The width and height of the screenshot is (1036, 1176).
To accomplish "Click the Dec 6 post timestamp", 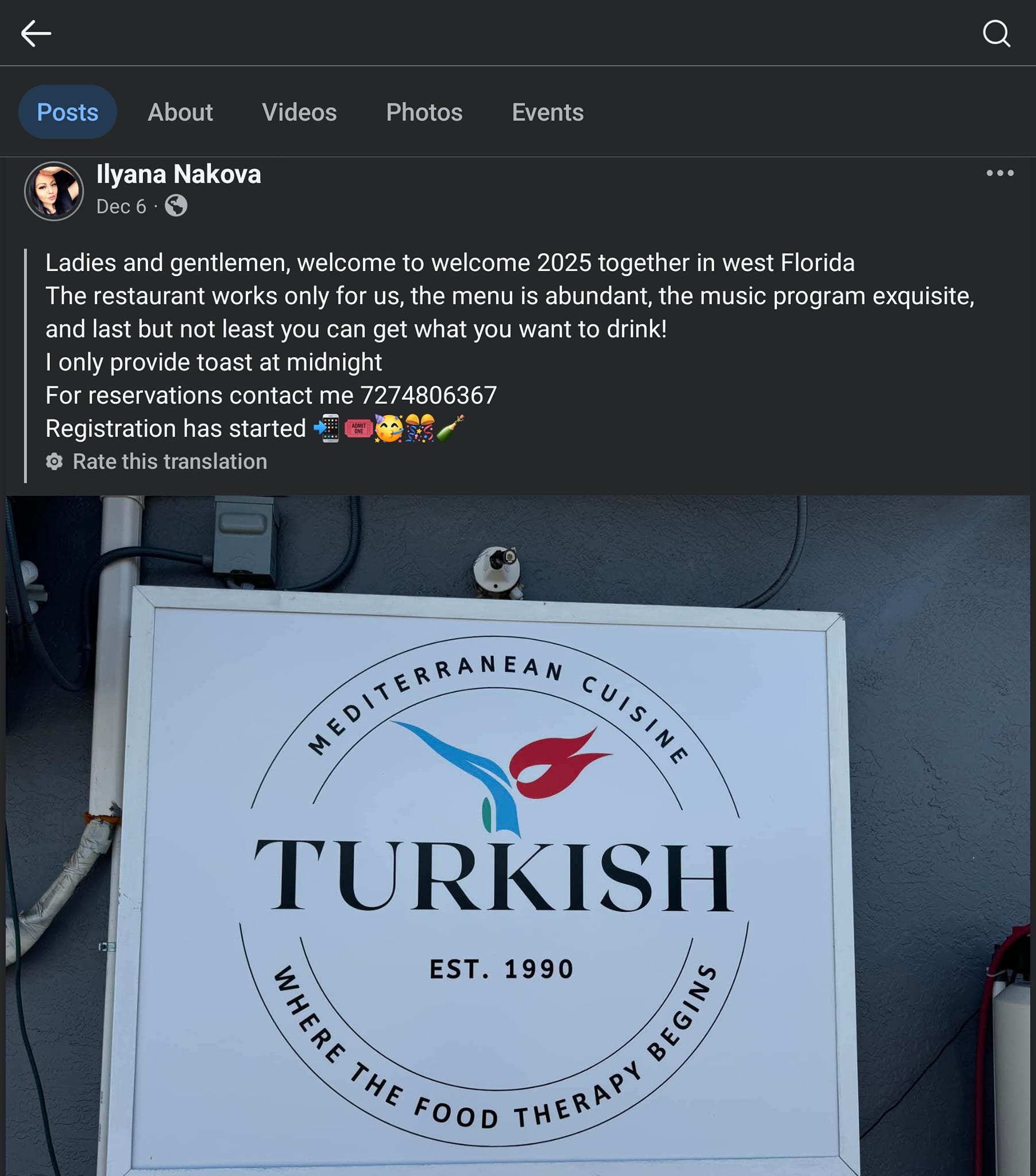I will click(x=121, y=206).
